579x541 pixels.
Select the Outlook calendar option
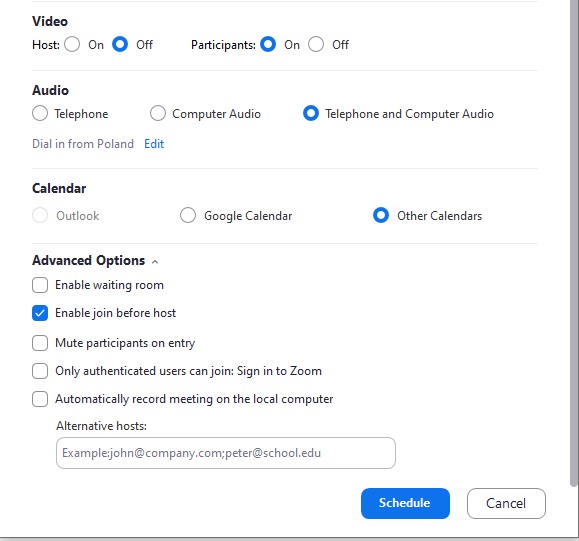(x=40, y=215)
